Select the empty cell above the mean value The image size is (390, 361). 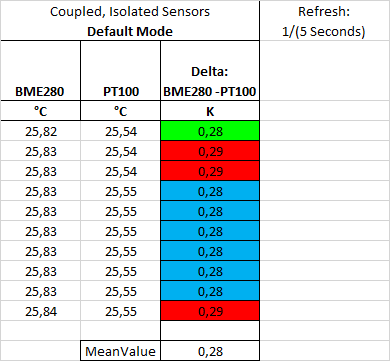click(x=210, y=331)
